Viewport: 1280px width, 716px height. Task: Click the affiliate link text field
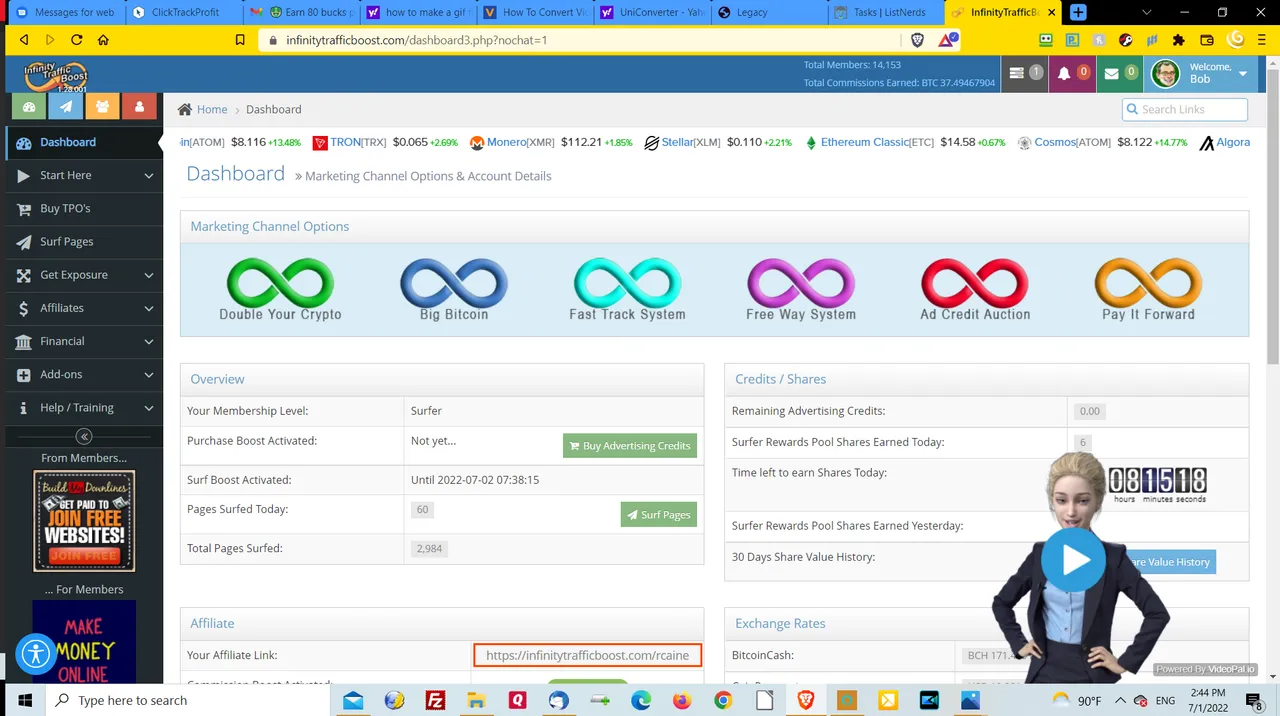click(x=588, y=655)
